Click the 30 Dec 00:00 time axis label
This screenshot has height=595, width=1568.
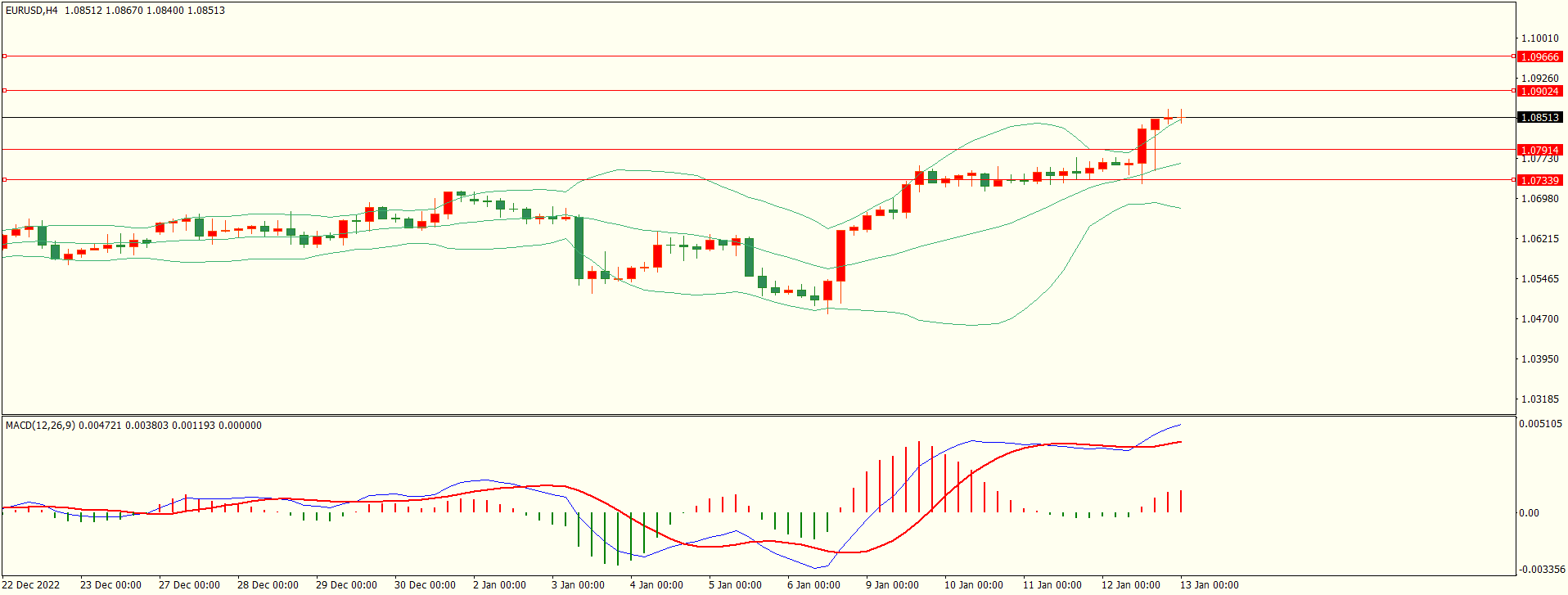click(425, 585)
